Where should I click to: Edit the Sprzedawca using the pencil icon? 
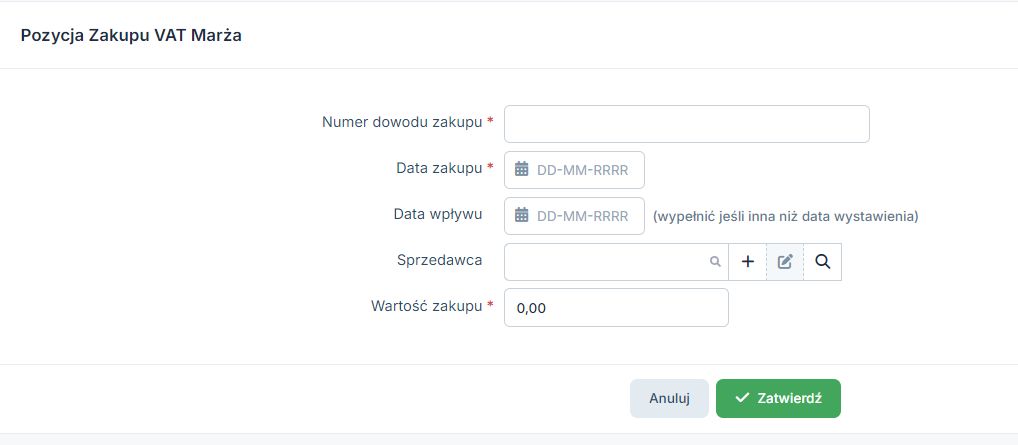pos(785,262)
